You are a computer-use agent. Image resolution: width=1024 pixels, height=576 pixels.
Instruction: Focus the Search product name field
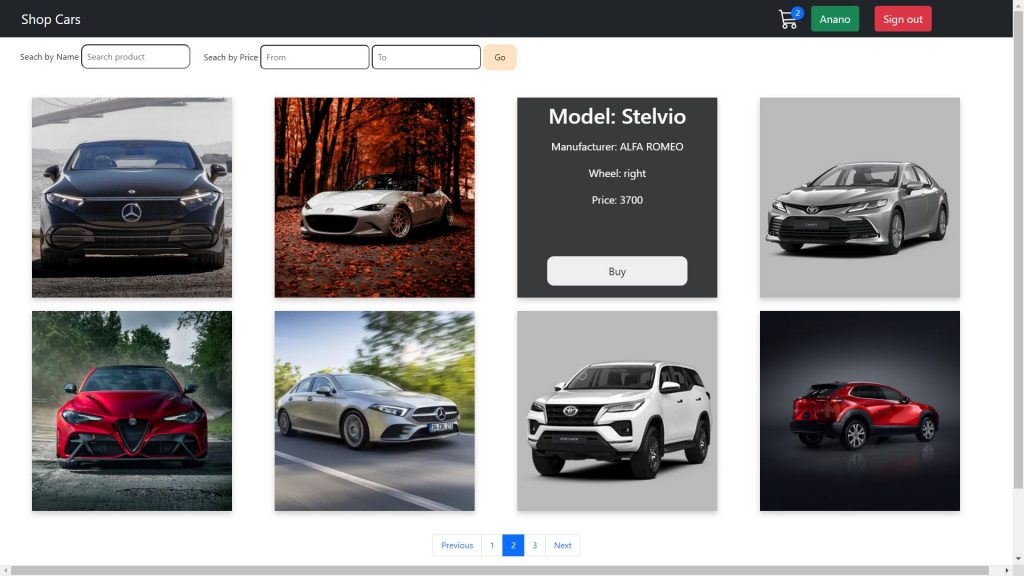136,57
